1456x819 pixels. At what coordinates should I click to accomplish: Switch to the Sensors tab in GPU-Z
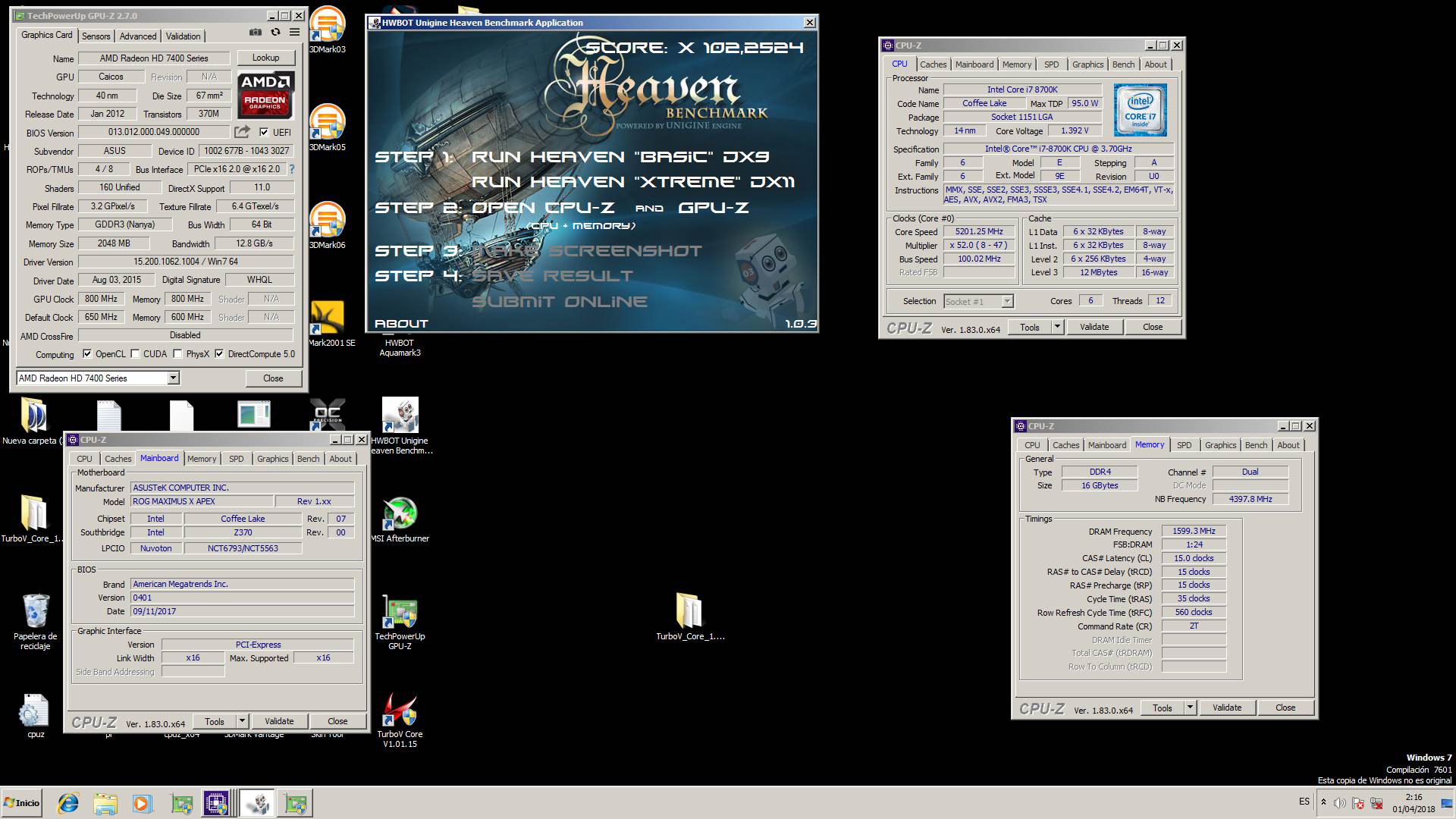pos(96,36)
